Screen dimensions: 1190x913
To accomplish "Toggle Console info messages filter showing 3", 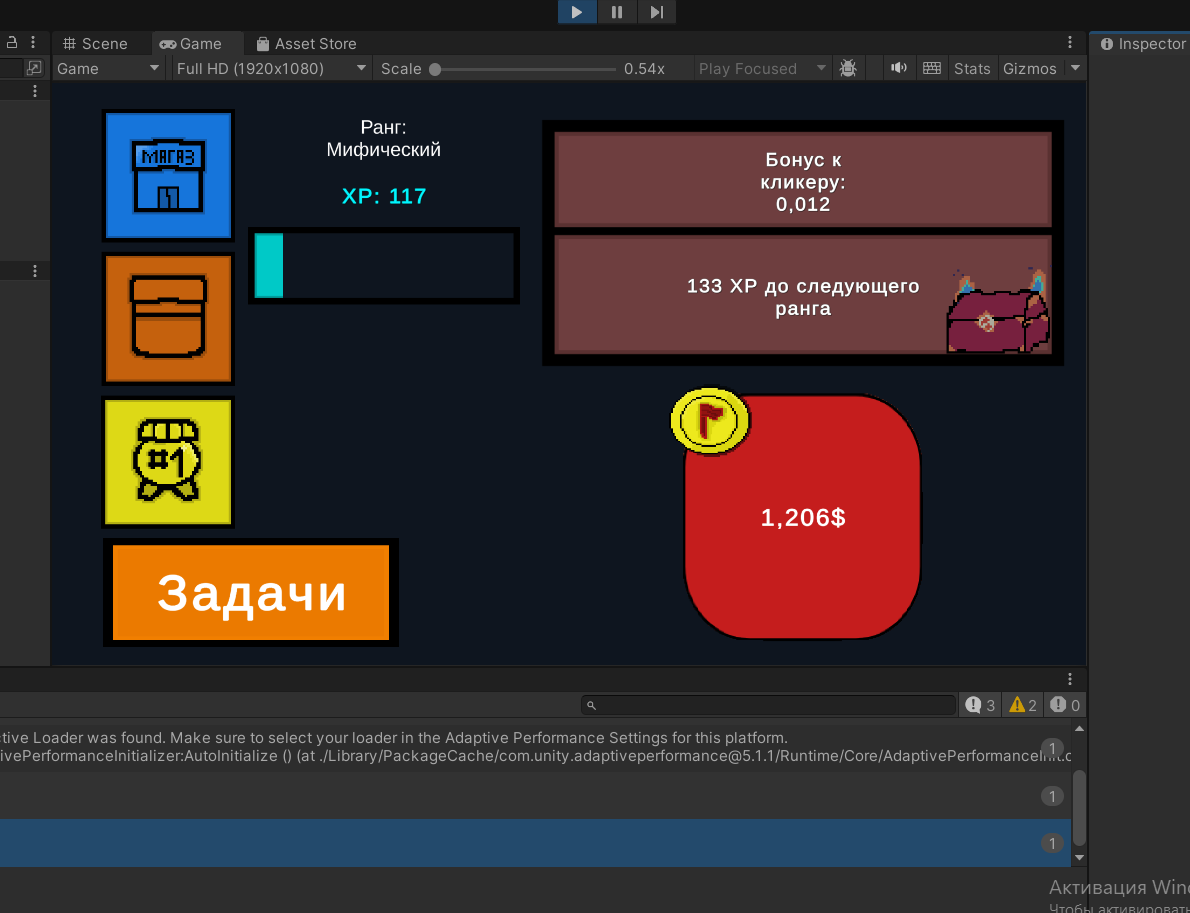I will 981,705.
